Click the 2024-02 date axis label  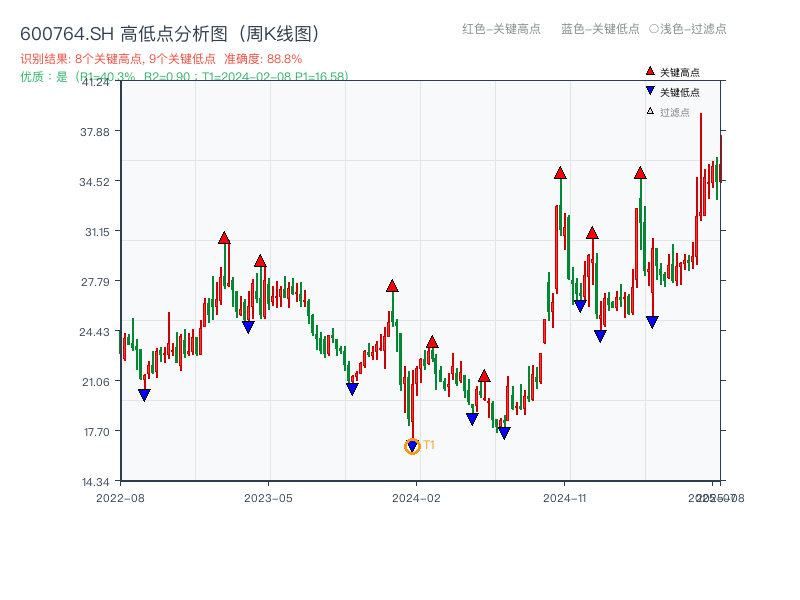(416, 498)
